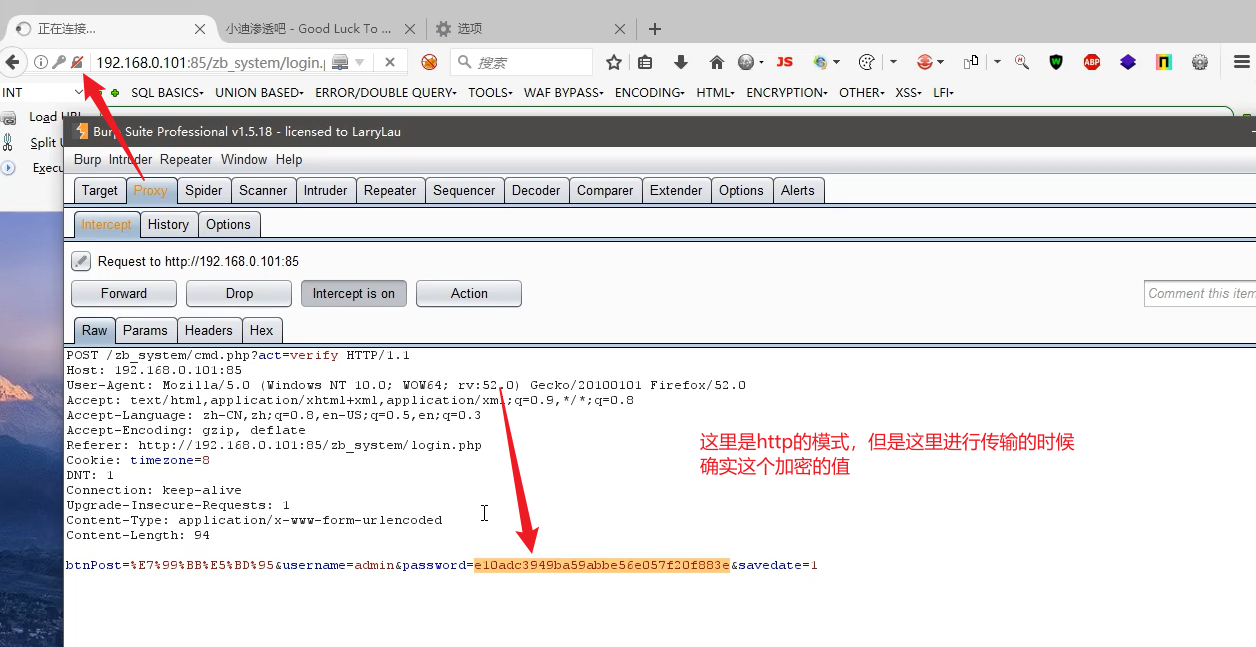
Task: Click the Action button
Action: pyautogui.click(x=469, y=293)
